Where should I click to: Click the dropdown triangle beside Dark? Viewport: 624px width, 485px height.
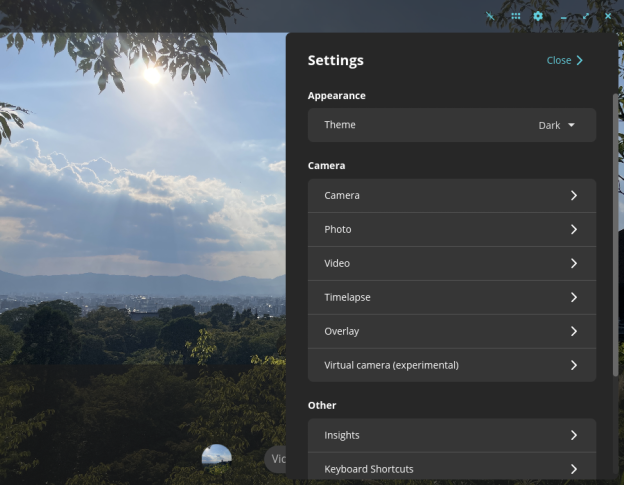pos(571,125)
